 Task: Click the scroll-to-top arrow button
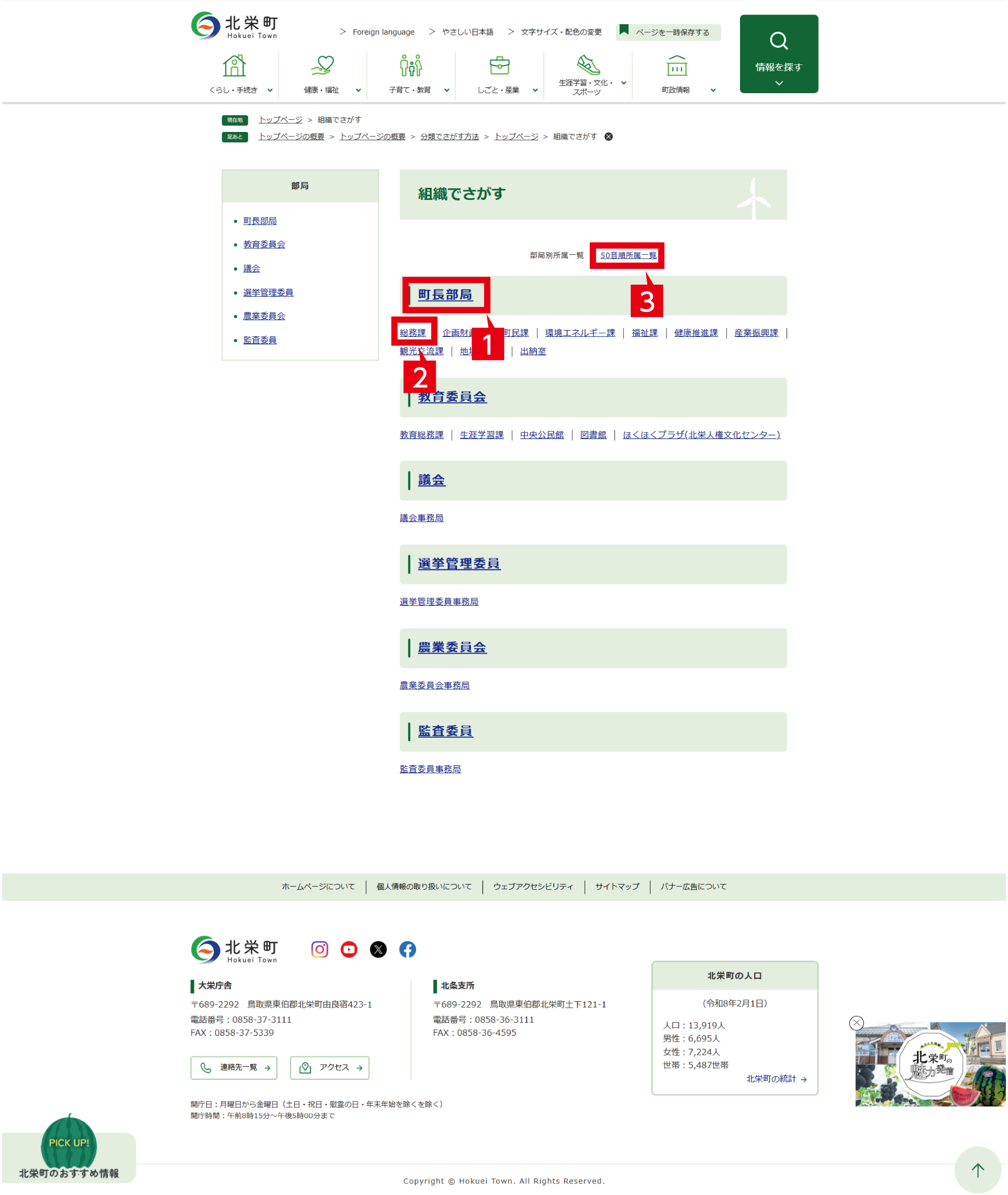coord(978,1170)
